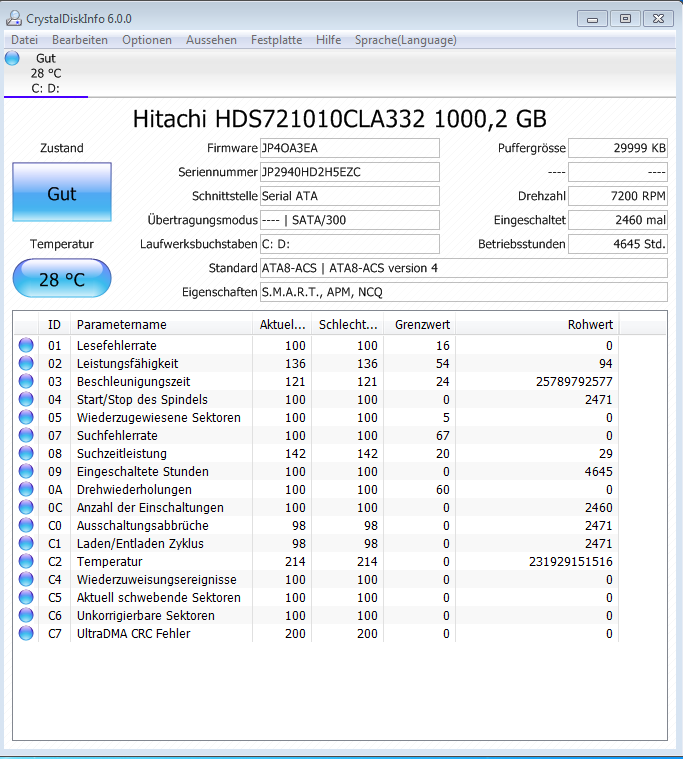Click the ID column header
The width and height of the screenshot is (683, 759).
pyautogui.click(x=54, y=324)
